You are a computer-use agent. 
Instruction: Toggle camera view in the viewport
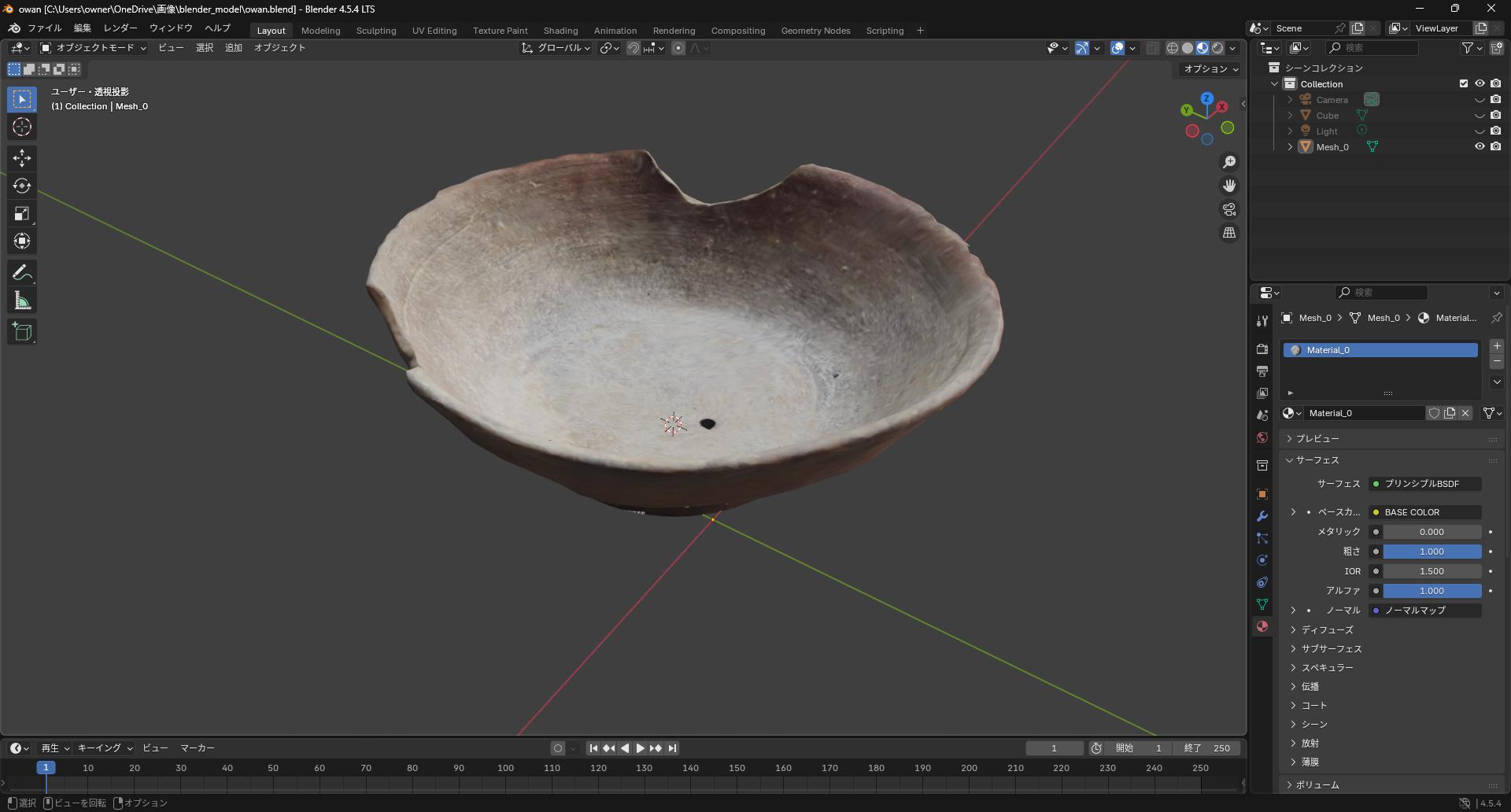click(1228, 209)
